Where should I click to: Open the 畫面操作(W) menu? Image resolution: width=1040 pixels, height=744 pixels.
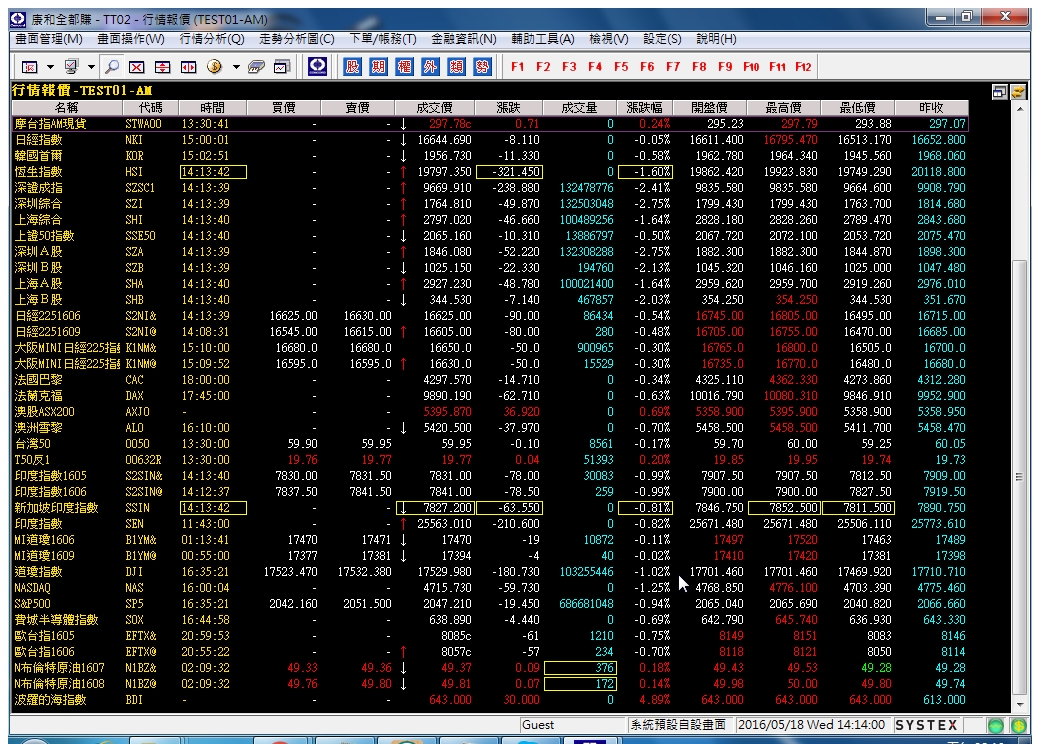point(131,39)
